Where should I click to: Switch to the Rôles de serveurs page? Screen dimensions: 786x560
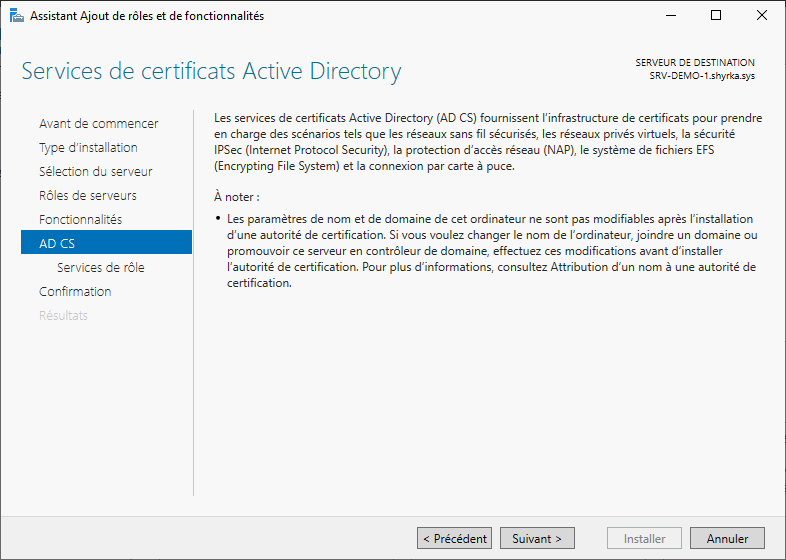[x=88, y=196]
